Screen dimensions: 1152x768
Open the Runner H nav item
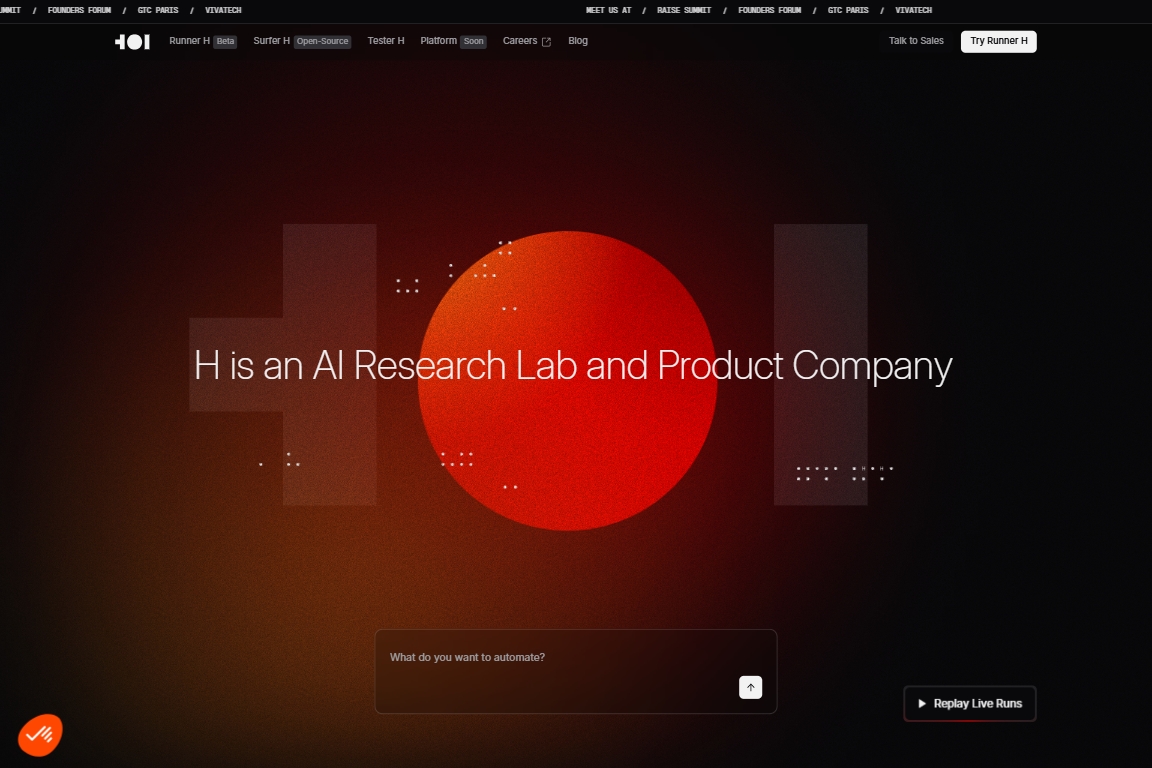click(189, 41)
